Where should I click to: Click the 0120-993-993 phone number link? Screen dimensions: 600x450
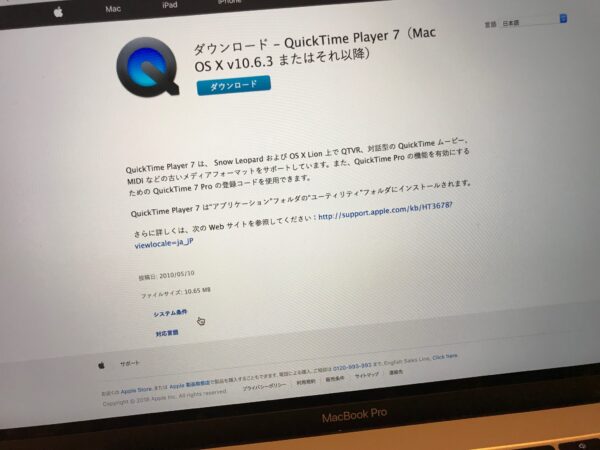pyautogui.click(x=352, y=367)
